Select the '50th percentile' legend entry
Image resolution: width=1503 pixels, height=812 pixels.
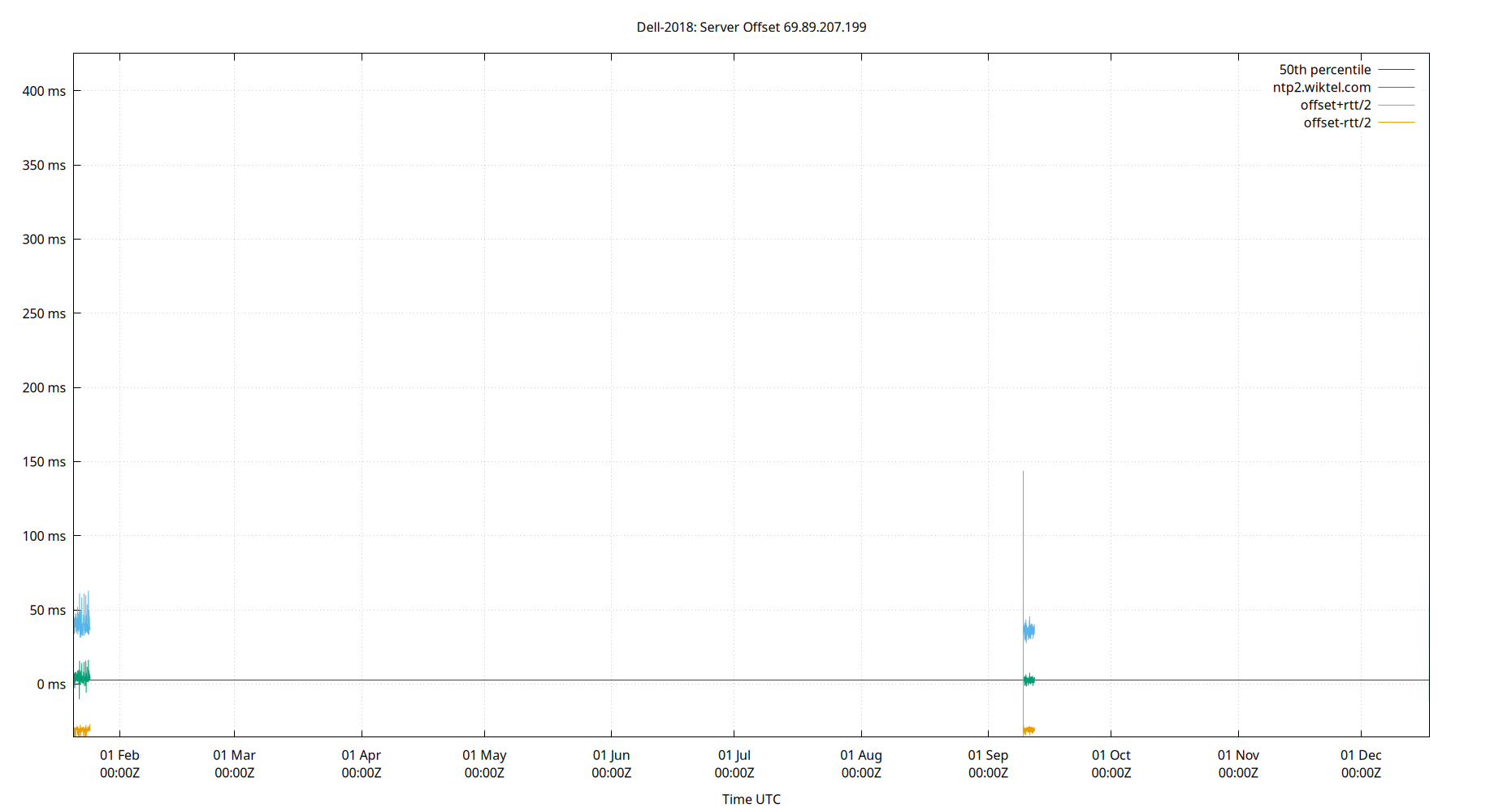(x=1324, y=70)
